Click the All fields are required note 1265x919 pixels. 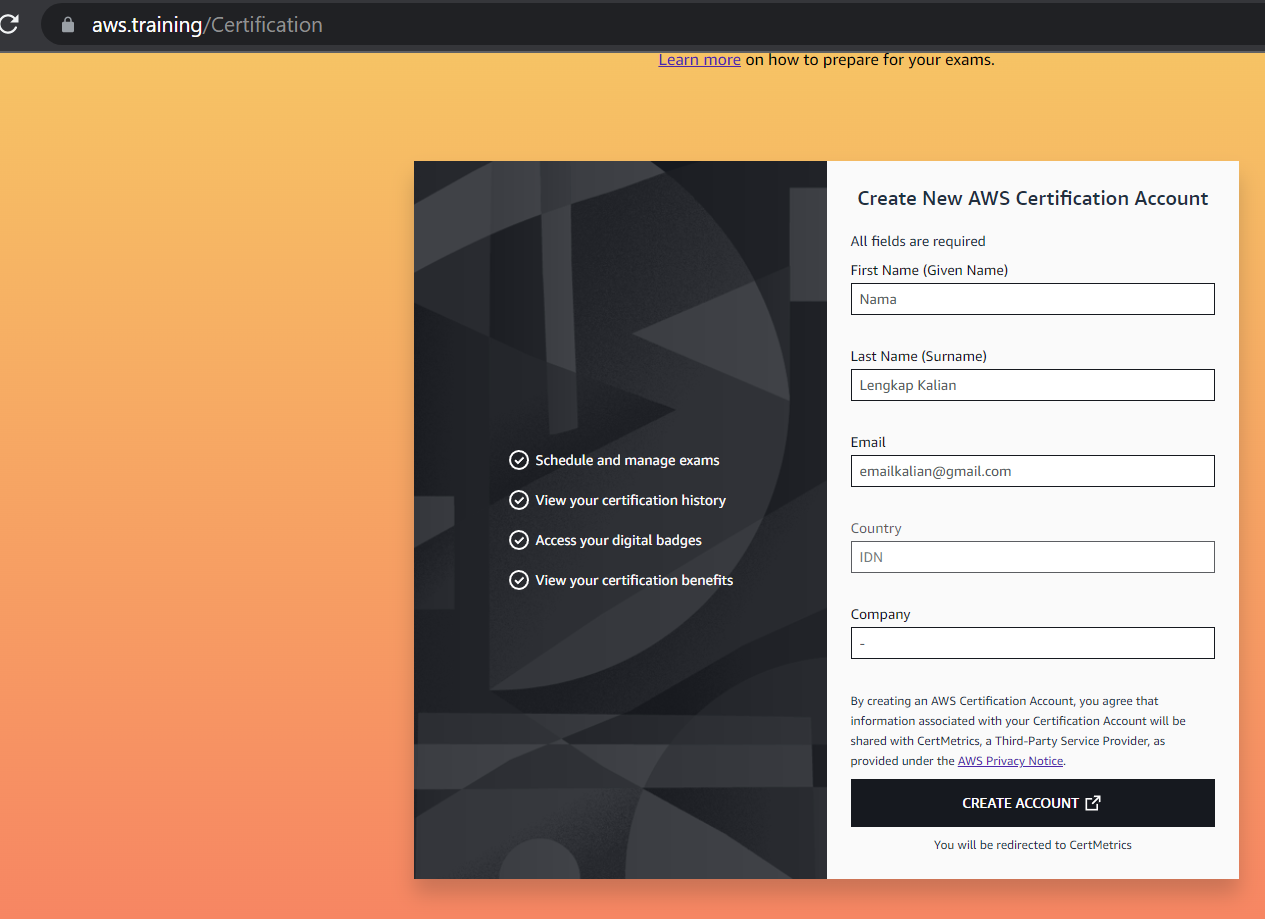[918, 241]
